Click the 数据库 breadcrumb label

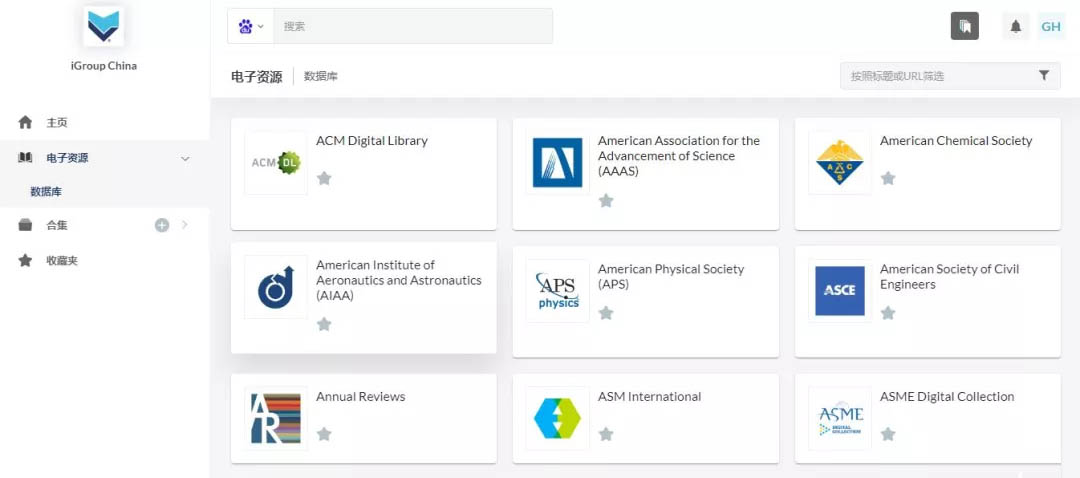click(x=321, y=76)
